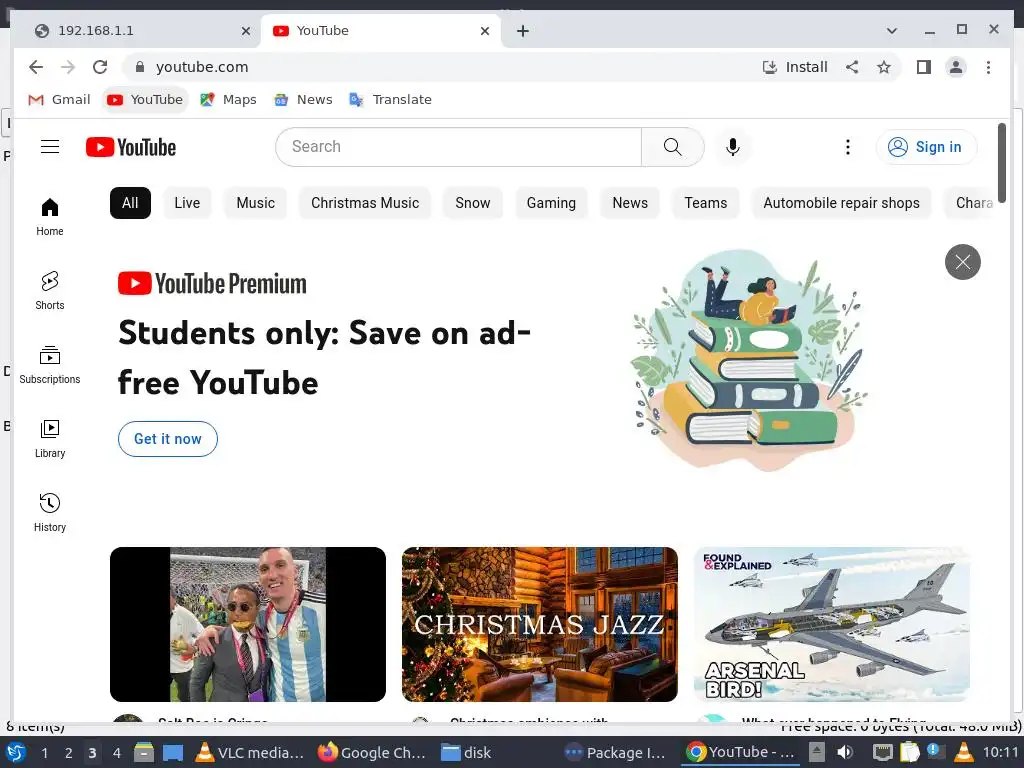Open the YouTube hamburger guide menu

click(x=50, y=147)
